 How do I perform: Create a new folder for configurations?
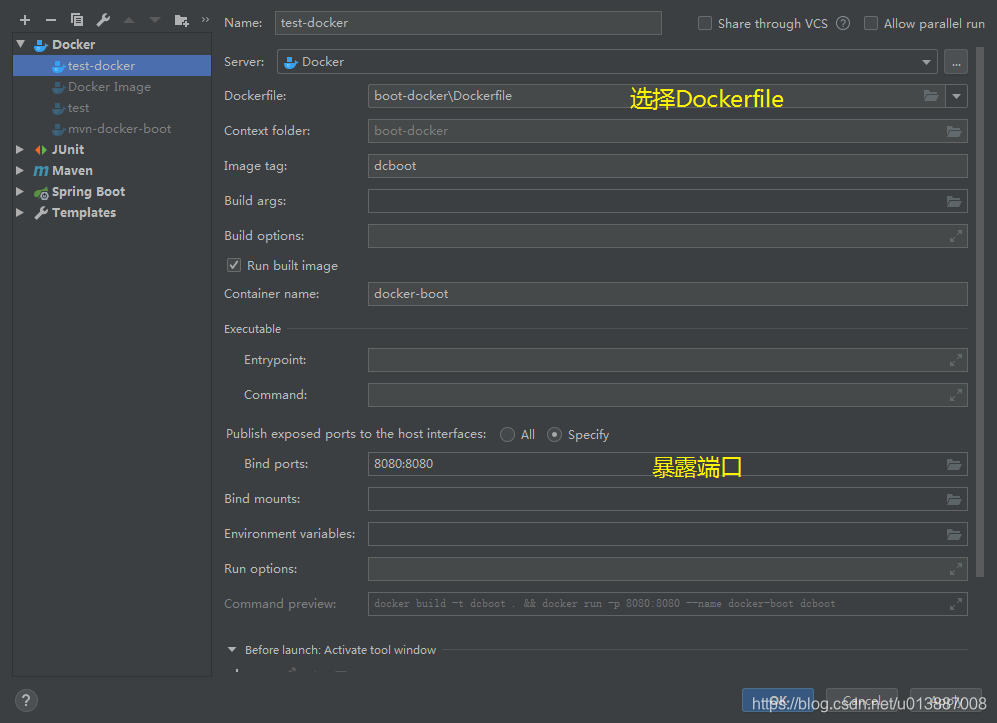(x=181, y=20)
